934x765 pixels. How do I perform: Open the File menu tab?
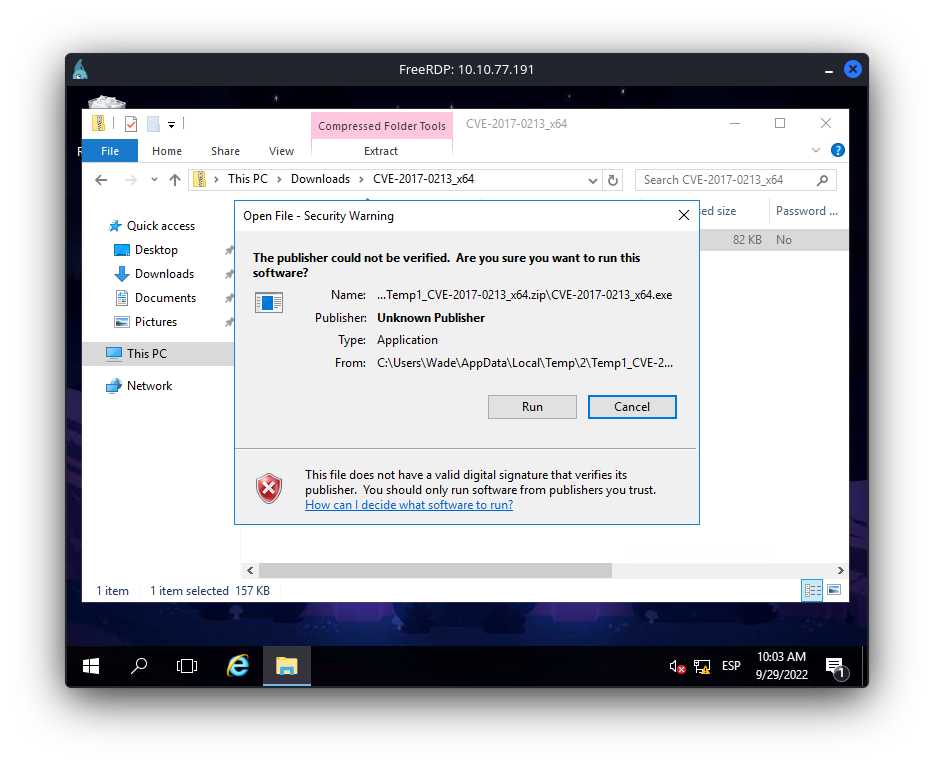point(110,151)
